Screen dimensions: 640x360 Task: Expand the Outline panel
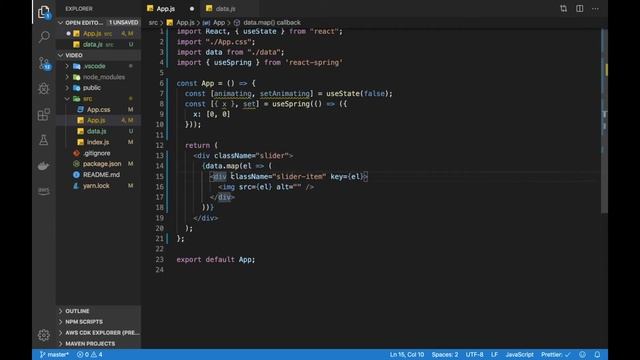pos(99,311)
